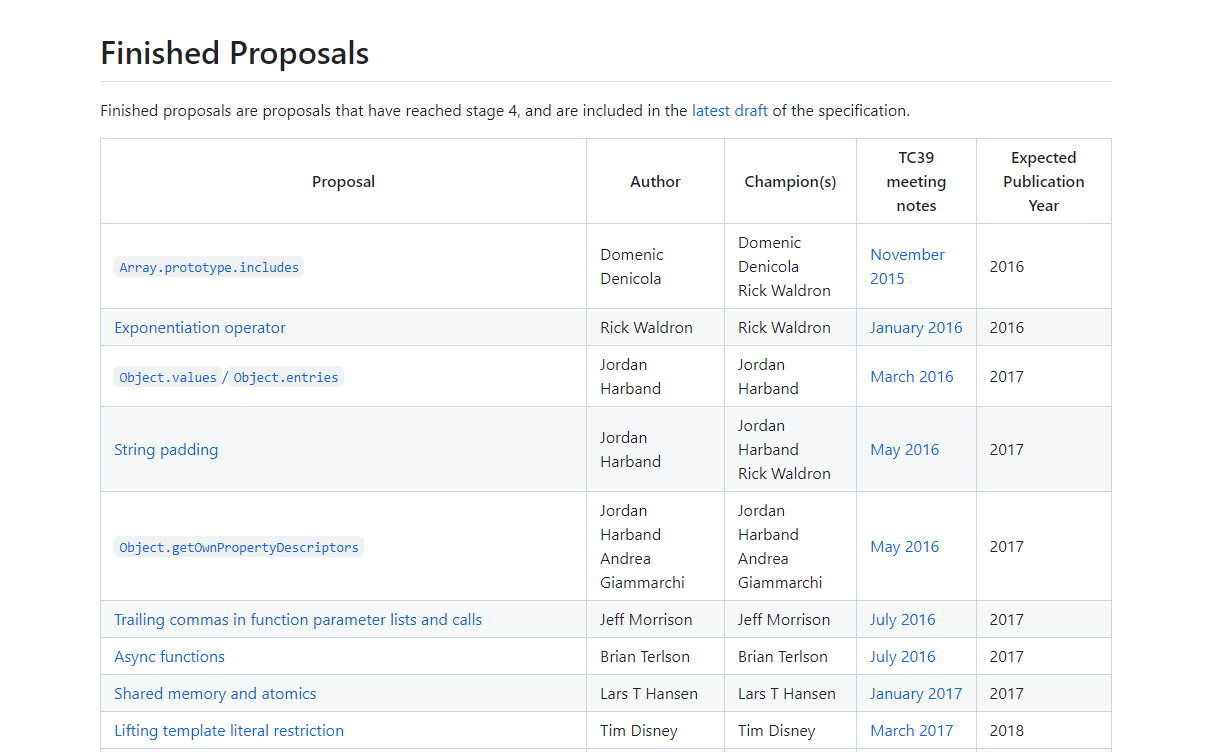Open the Object.entries proposal link

pos(285,377)
